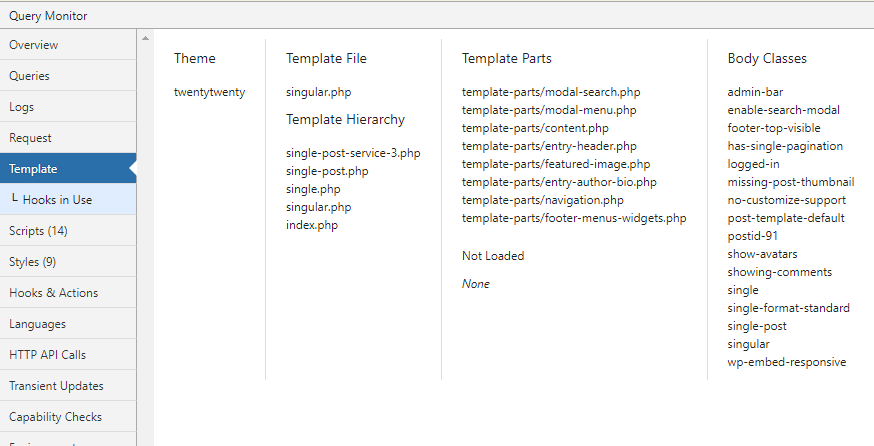The image size is (874, 446).
Task: Click the scroll-up arrow beside sidebar
Action: [x=145, y=38]
